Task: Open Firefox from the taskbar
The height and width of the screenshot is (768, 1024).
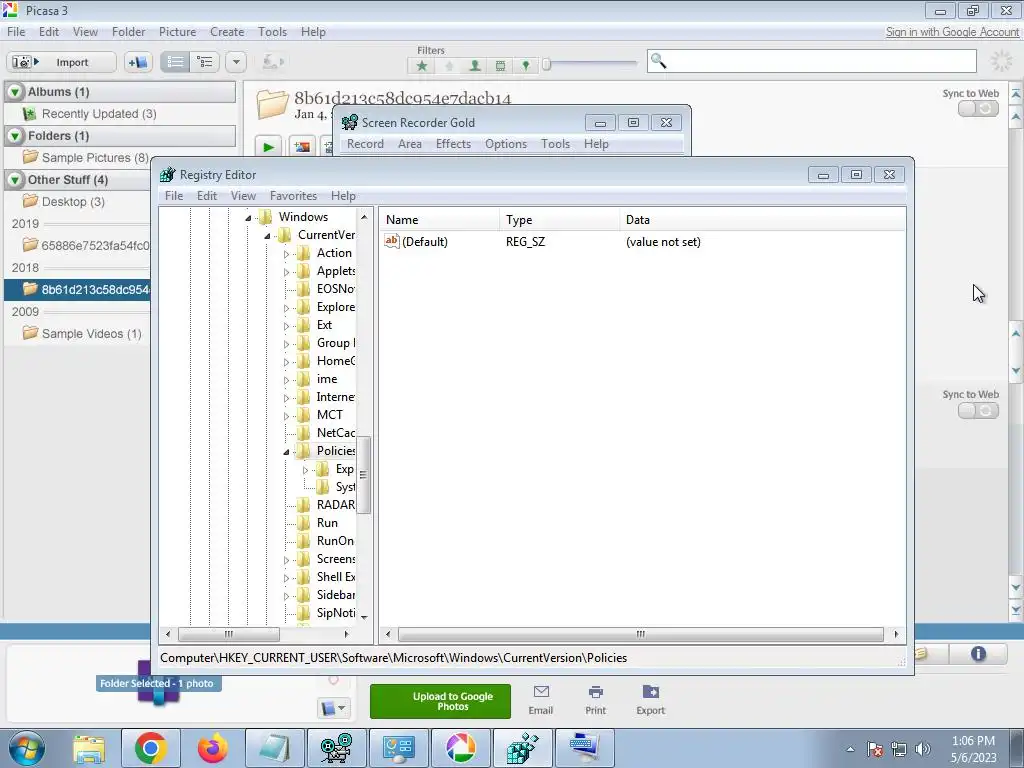Action: pos(212,748)
